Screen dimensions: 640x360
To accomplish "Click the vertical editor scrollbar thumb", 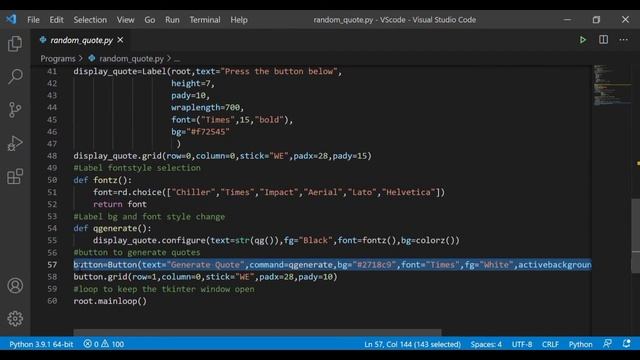I will point(636,236).
